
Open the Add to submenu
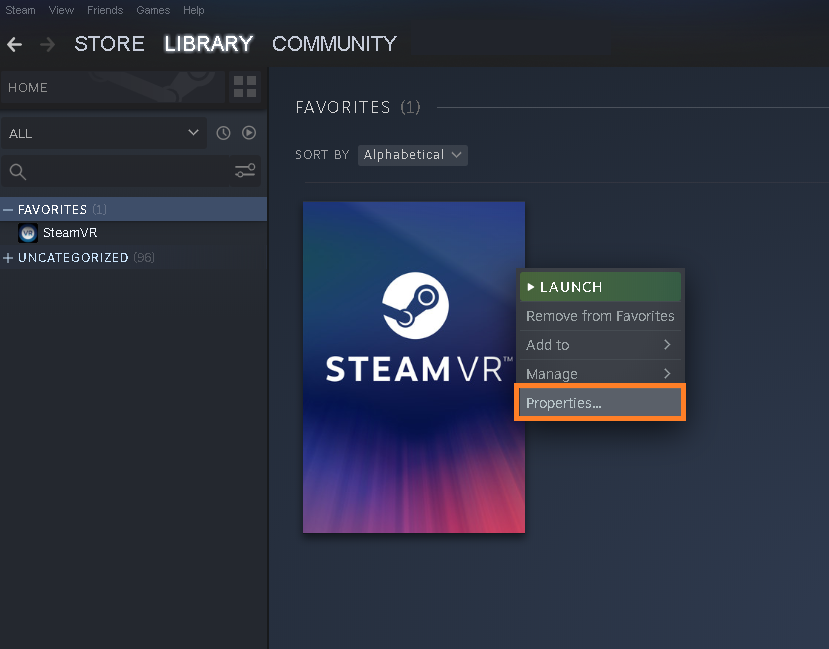point(599,344)
